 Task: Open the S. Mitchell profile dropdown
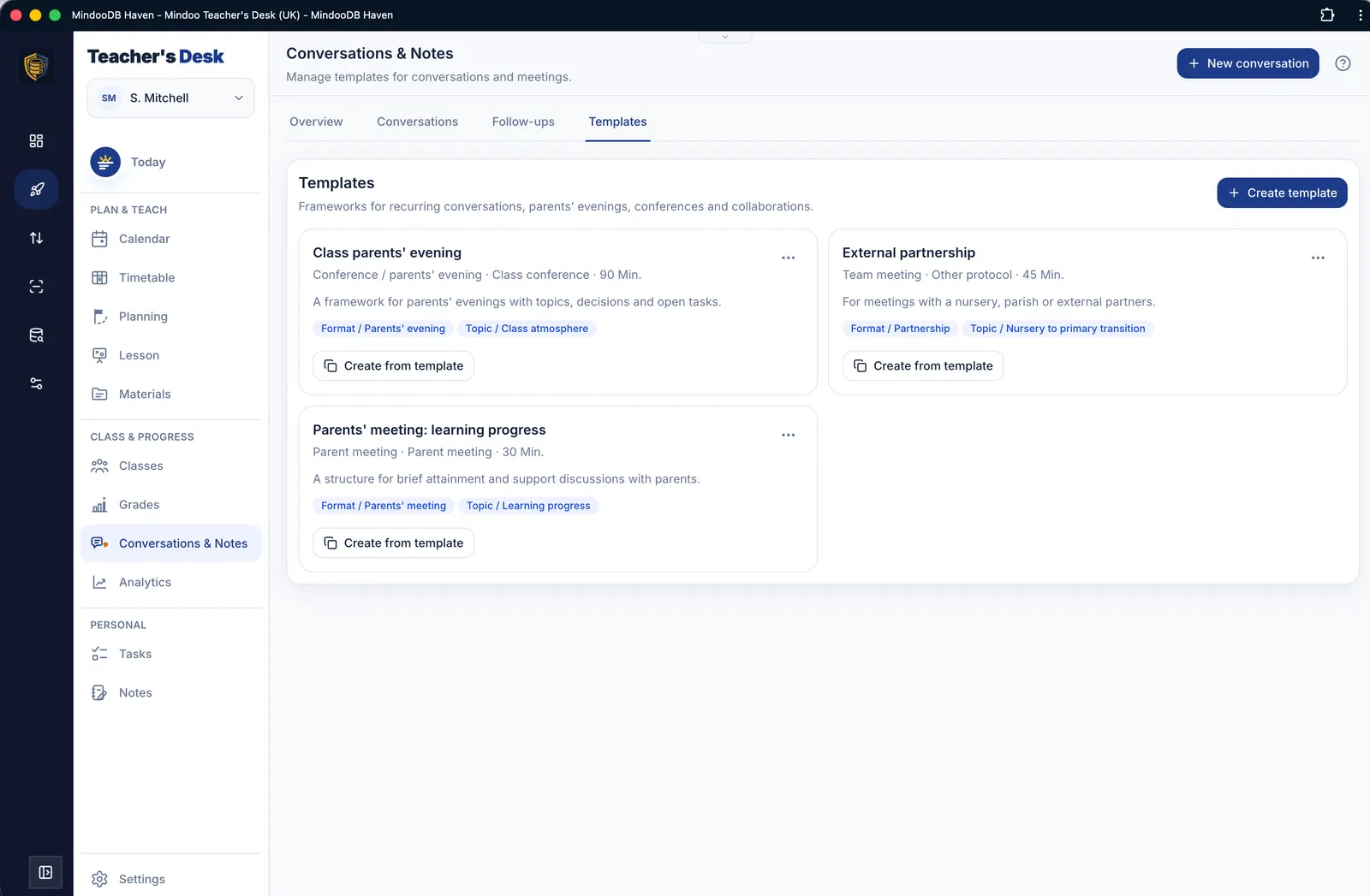point(171,98)
